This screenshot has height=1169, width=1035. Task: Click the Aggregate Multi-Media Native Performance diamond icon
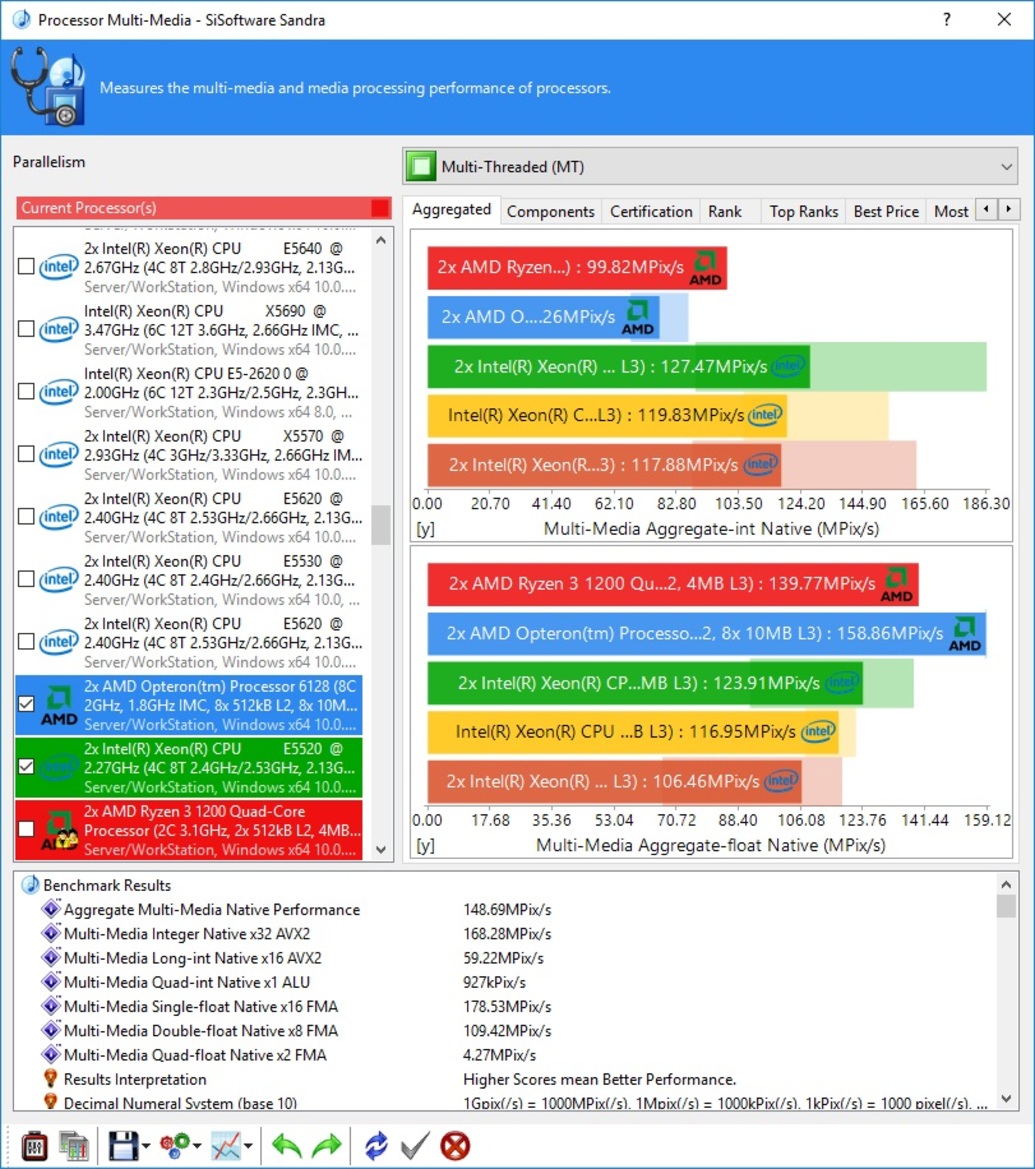click(51, 909)
